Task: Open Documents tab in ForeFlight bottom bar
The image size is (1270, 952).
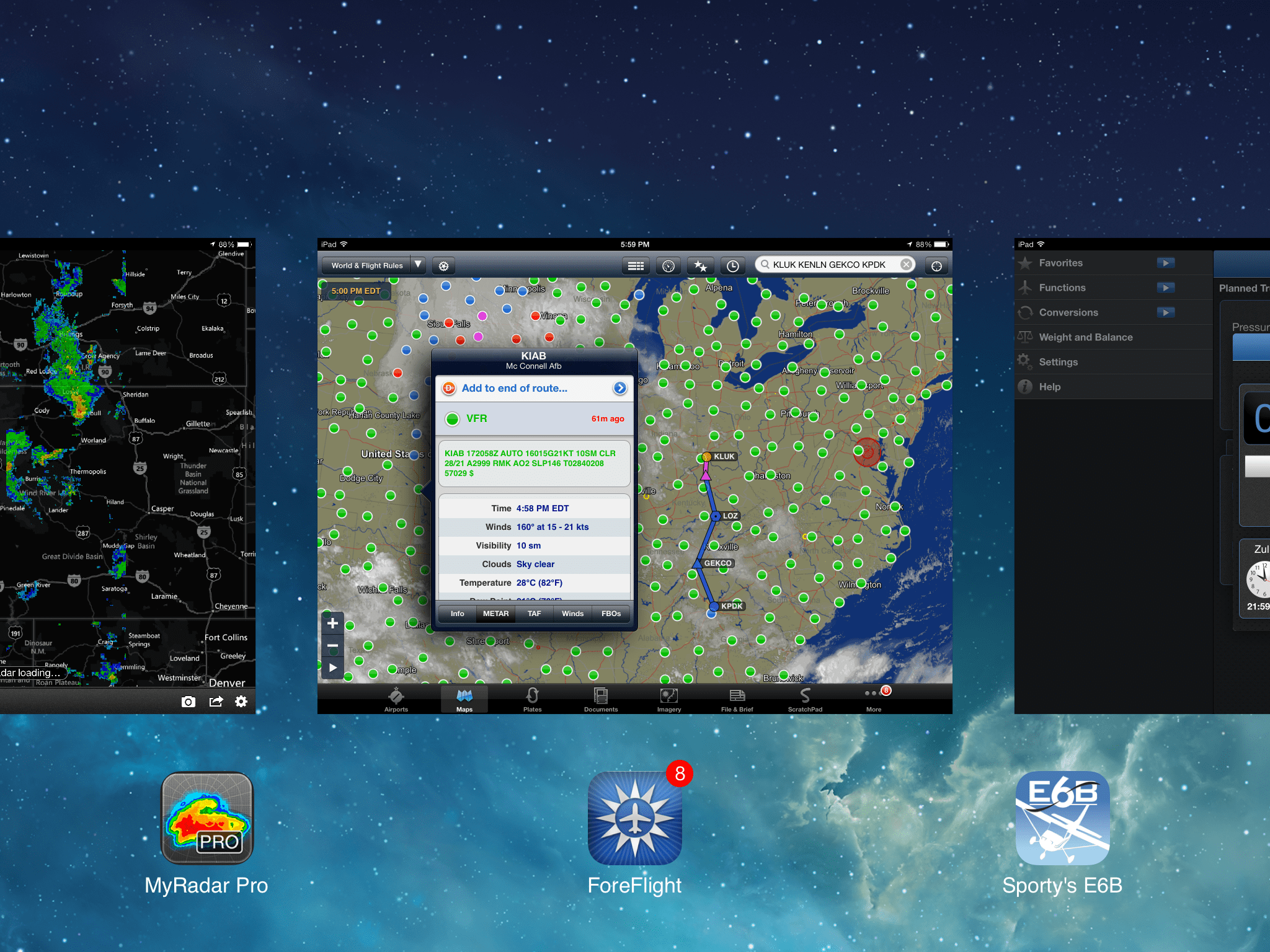Action: pyautogui.click(x=601, y=700)
